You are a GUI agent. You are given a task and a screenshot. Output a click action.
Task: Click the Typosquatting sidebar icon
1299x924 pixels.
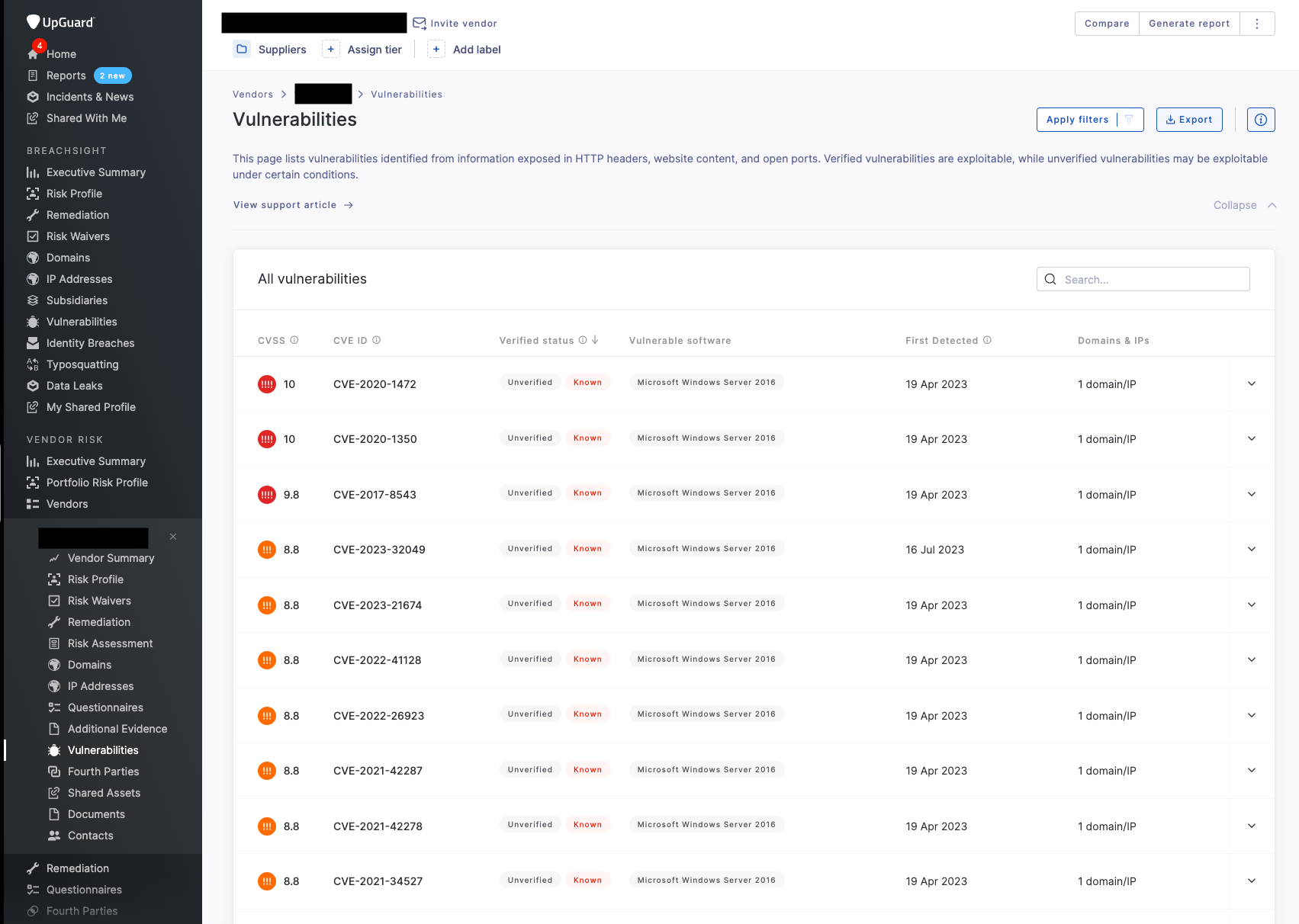pos(33,364)
